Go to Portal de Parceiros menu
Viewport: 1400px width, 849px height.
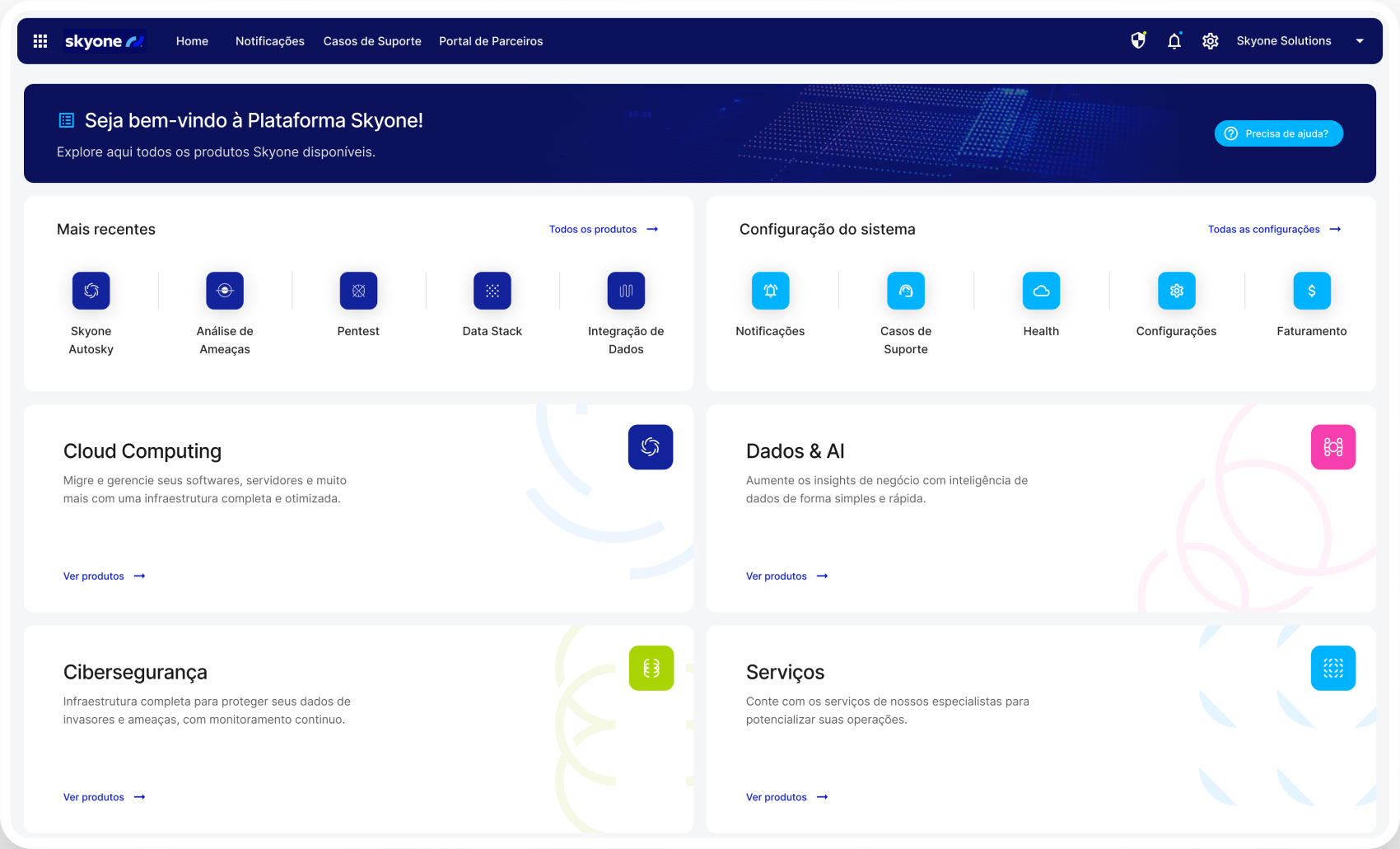[x=491, y=41]
